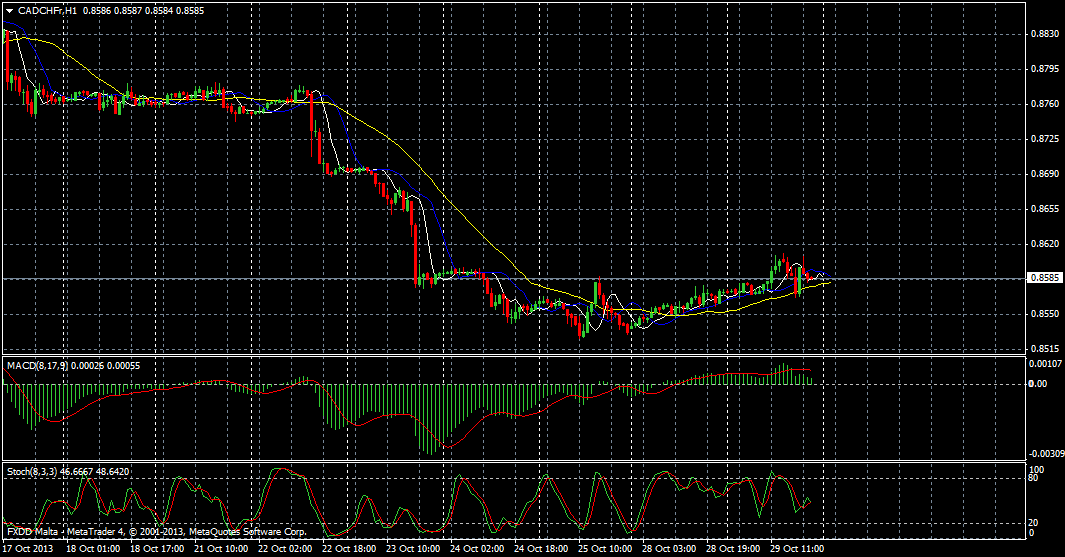Select the Stoch(8,3,3) indicator label
Viewport: 1065px width, 557px height.
[x=36, y=471]
